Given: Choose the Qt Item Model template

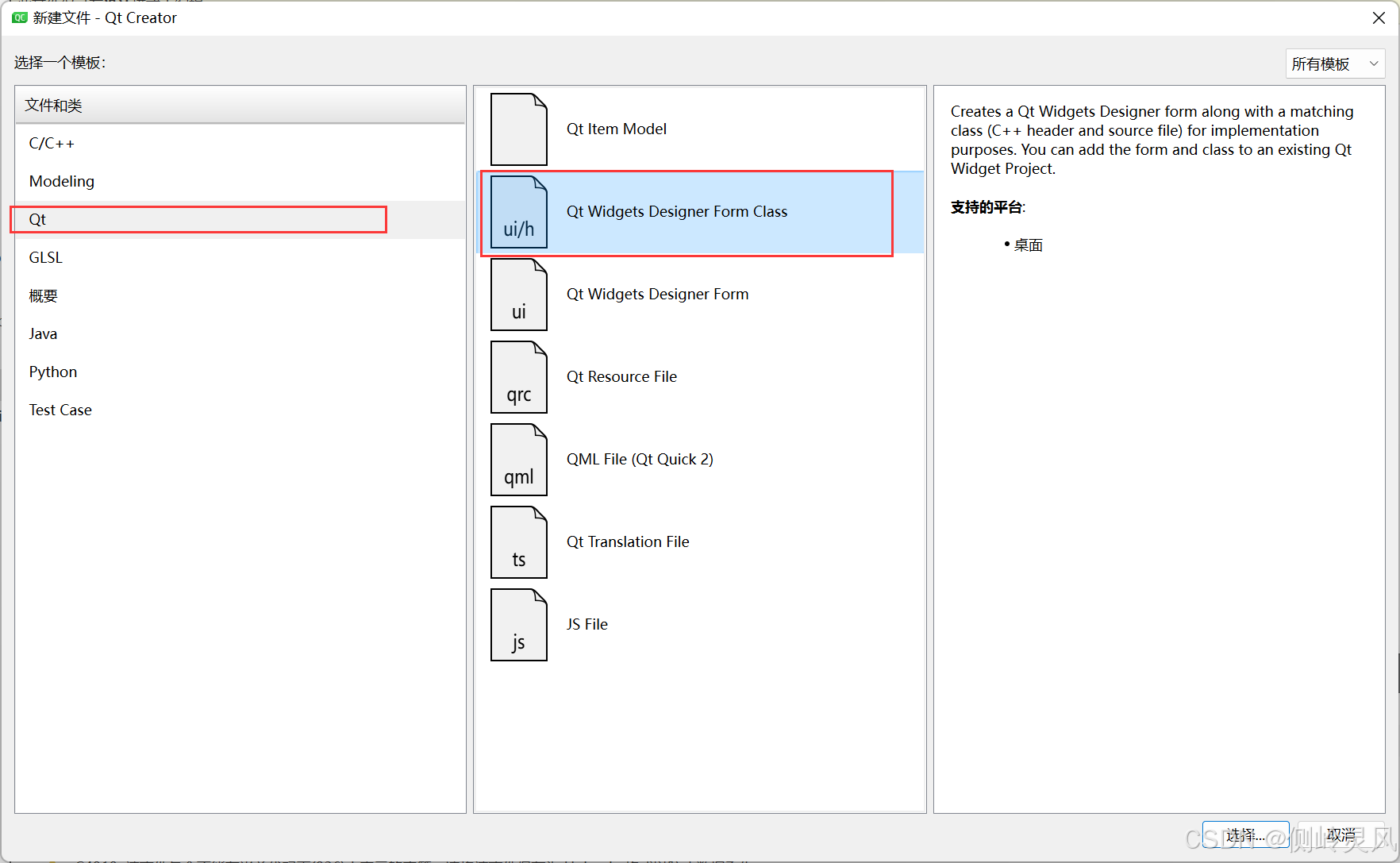Looking at the screenshot, I should point(700,129).
